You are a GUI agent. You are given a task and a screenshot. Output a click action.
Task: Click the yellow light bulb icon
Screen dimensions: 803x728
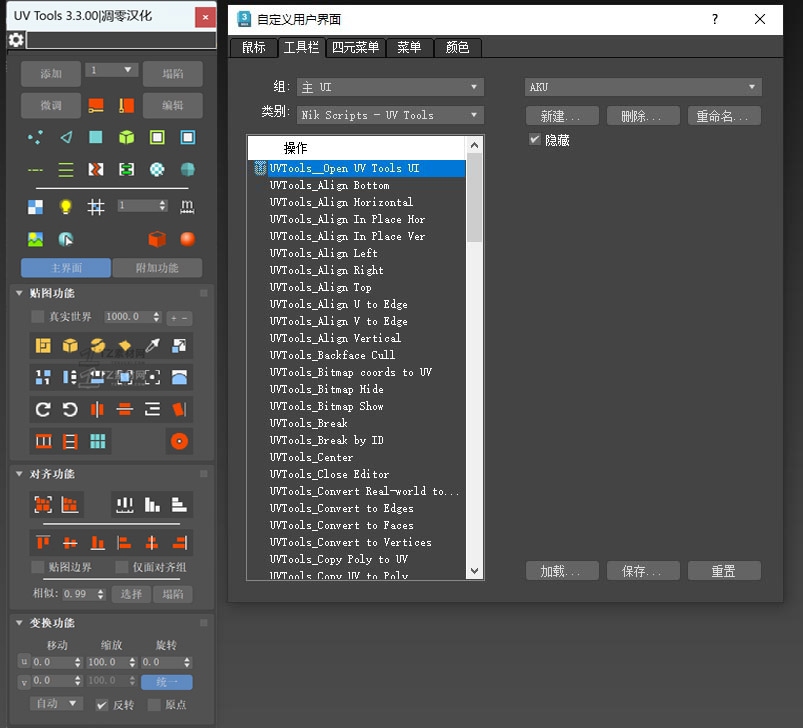66,207
